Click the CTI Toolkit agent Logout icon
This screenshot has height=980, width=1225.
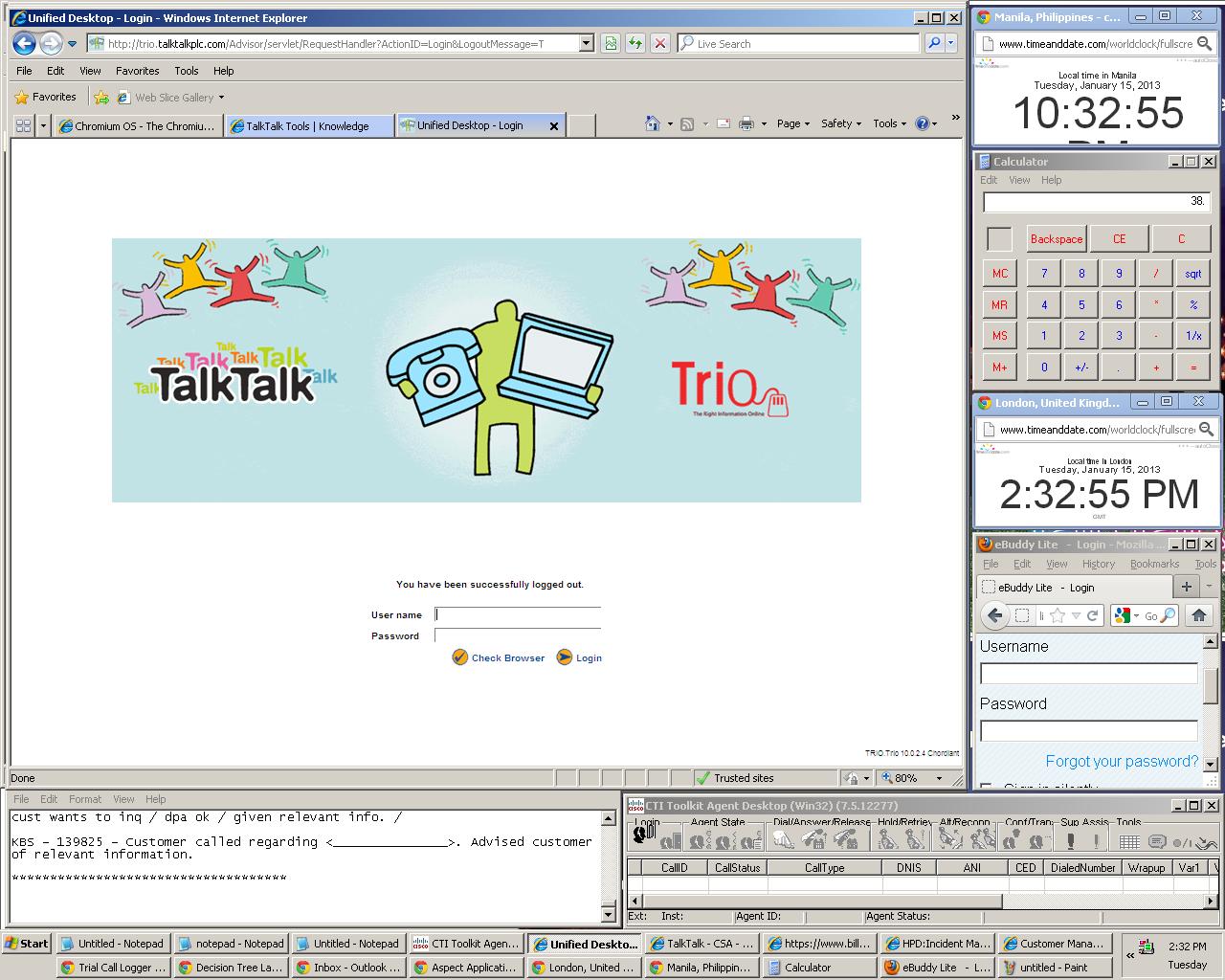[x=670, y=841]
